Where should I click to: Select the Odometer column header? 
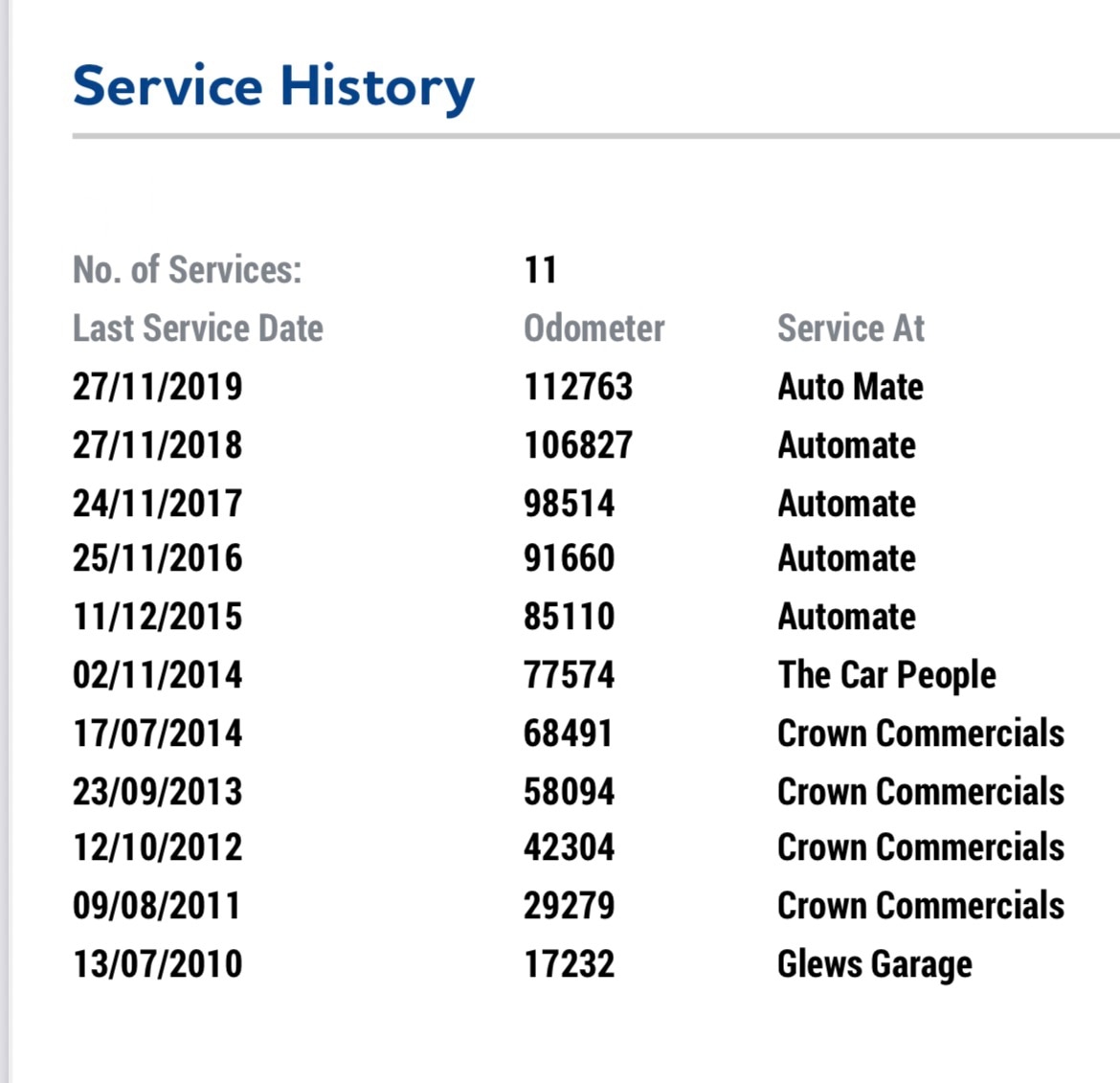[594, 328]
